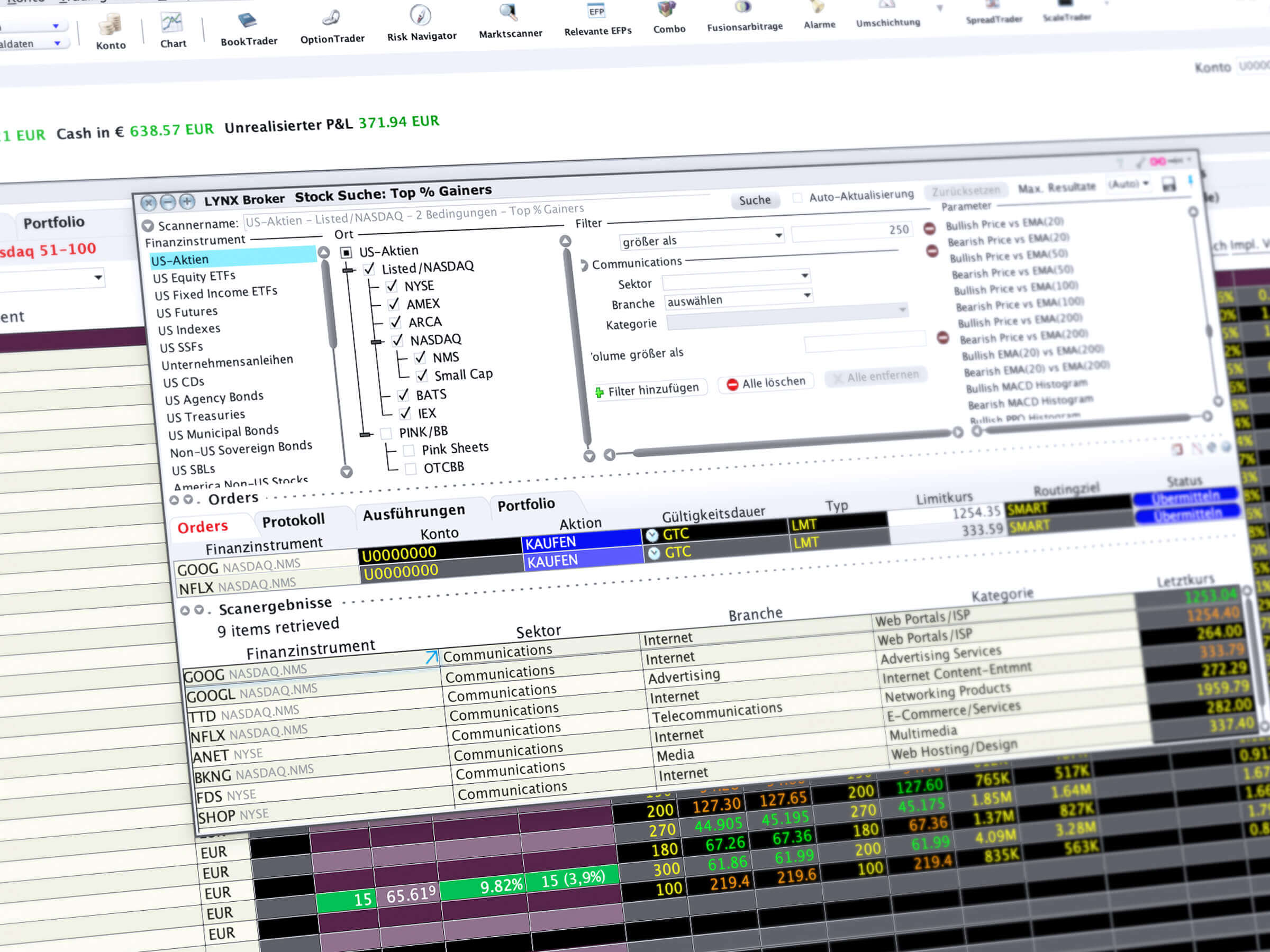
Task: Collapse the NASDAQ tree node
Action: [x=376, y=342]
